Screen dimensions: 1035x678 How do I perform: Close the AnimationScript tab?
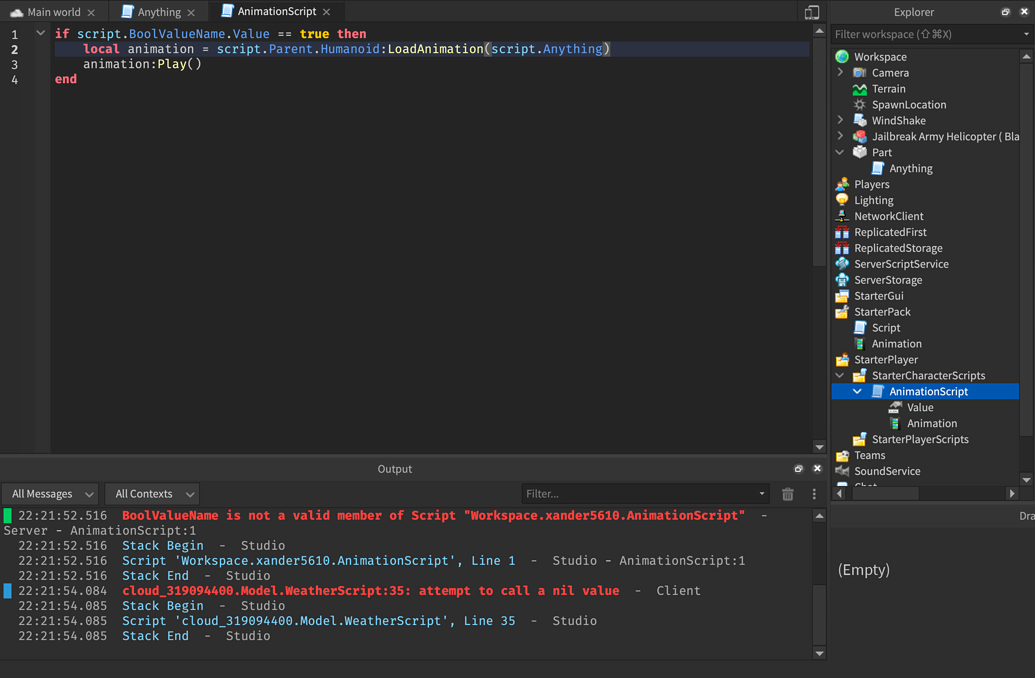point(326,12)
